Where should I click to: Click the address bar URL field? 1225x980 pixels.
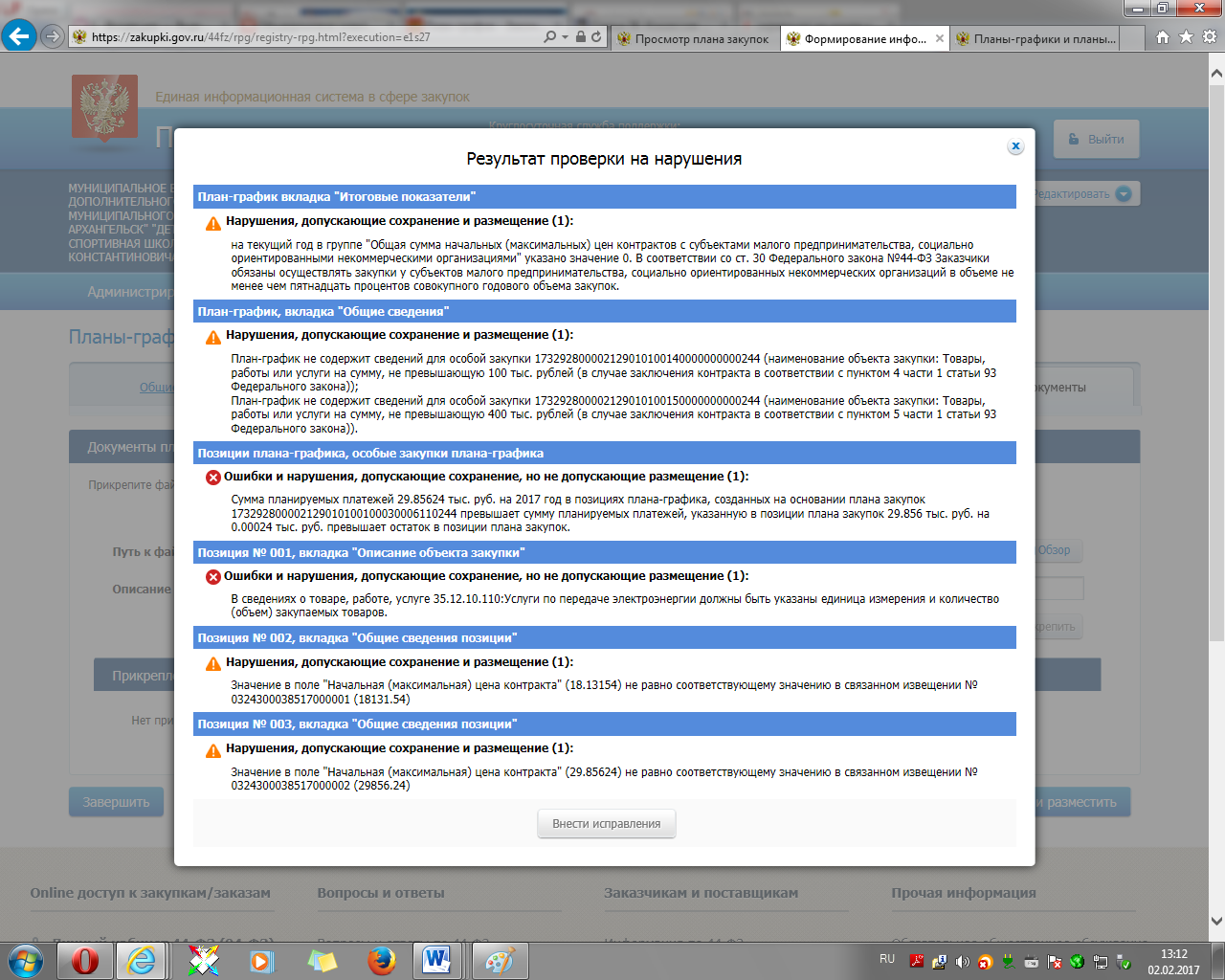(x=306, y=37)
